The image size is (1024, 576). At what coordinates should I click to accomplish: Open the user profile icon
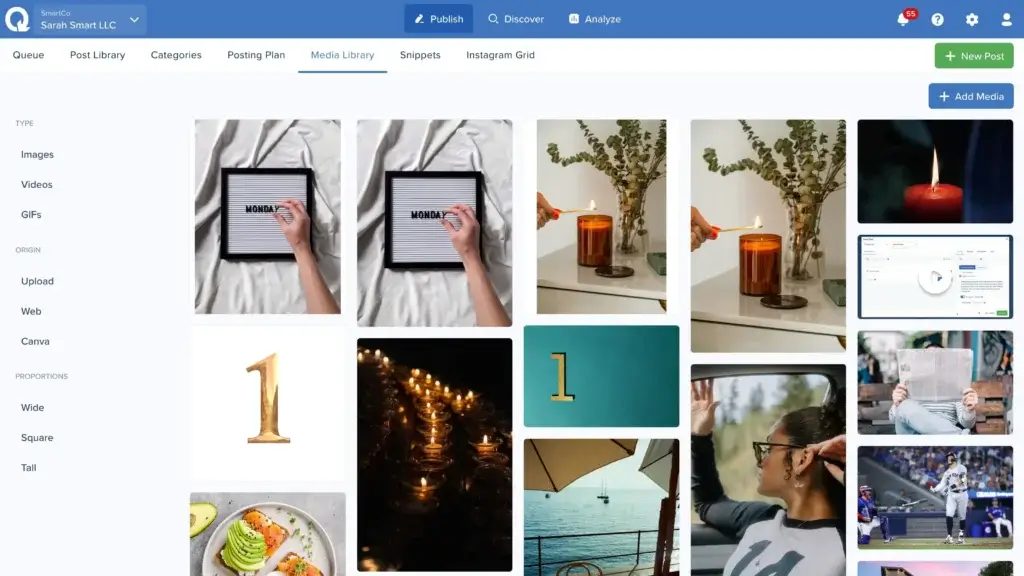1006,20
